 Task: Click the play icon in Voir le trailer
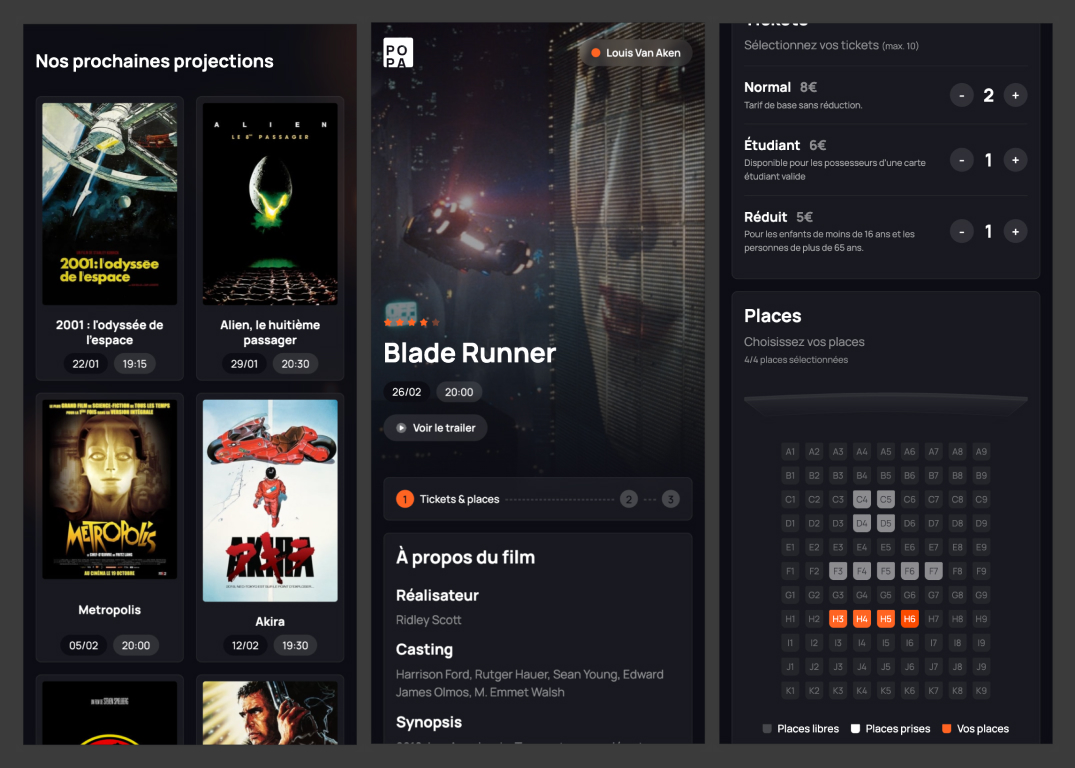(401, 428)
